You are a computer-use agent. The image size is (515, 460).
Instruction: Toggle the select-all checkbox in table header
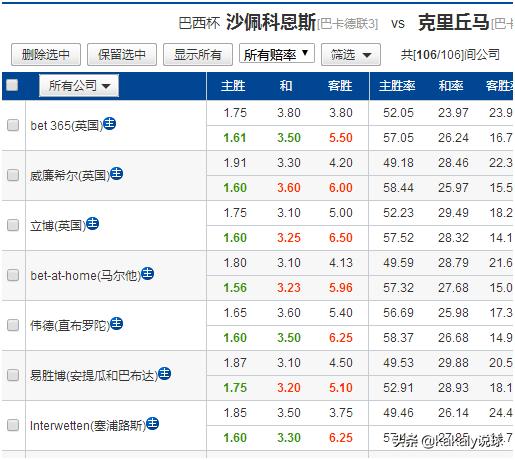tap(12, 85)
